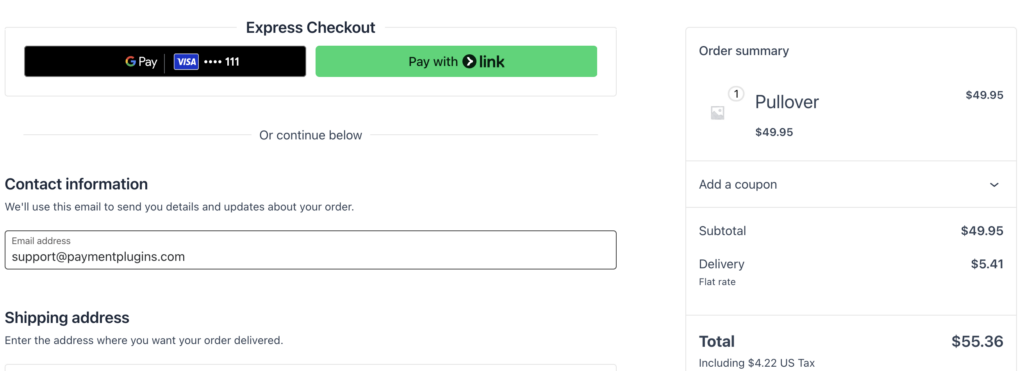Click the broken product image placeholder

click(717, 113)
